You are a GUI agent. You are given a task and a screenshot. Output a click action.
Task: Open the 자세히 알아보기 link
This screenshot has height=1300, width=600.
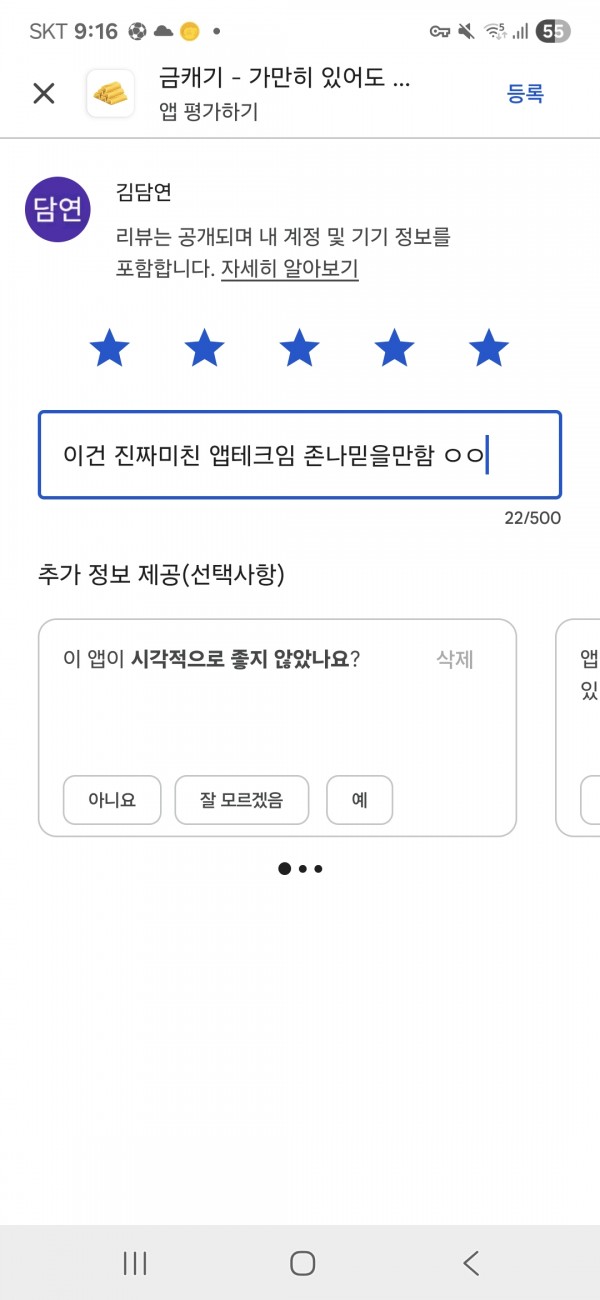point(290,269)
